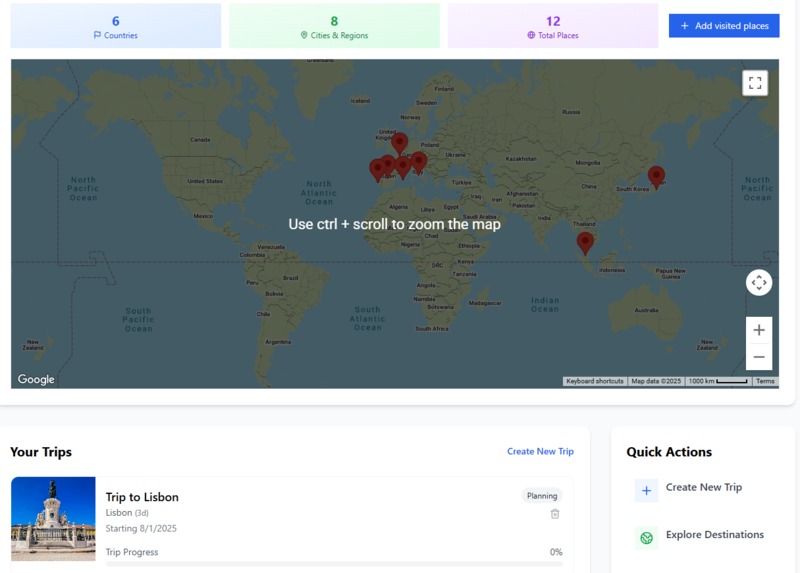Viewport: 800px width, 573px height.
Task: Click the Google logo on the map
Action: [36, 379]
